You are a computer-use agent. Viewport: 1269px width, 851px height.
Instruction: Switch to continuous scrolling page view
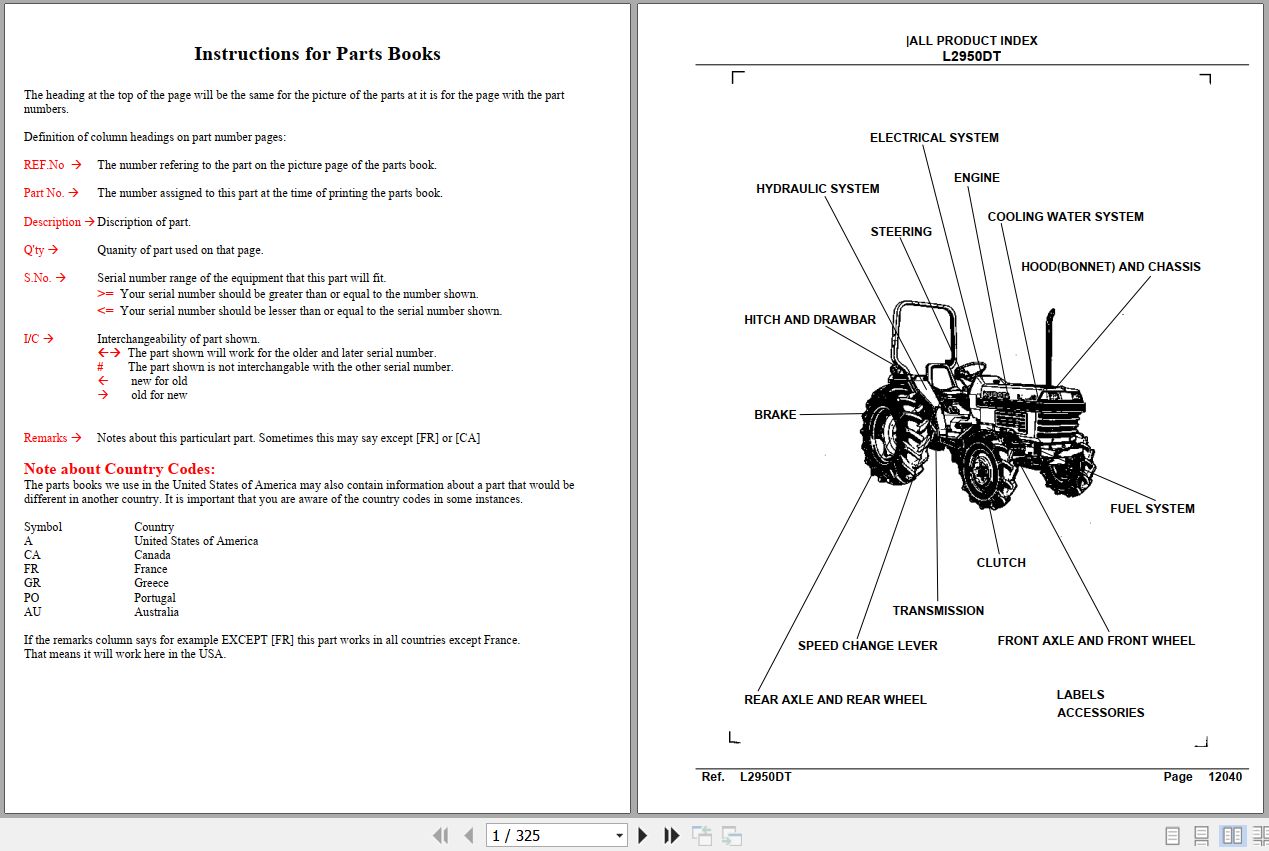1202,835
